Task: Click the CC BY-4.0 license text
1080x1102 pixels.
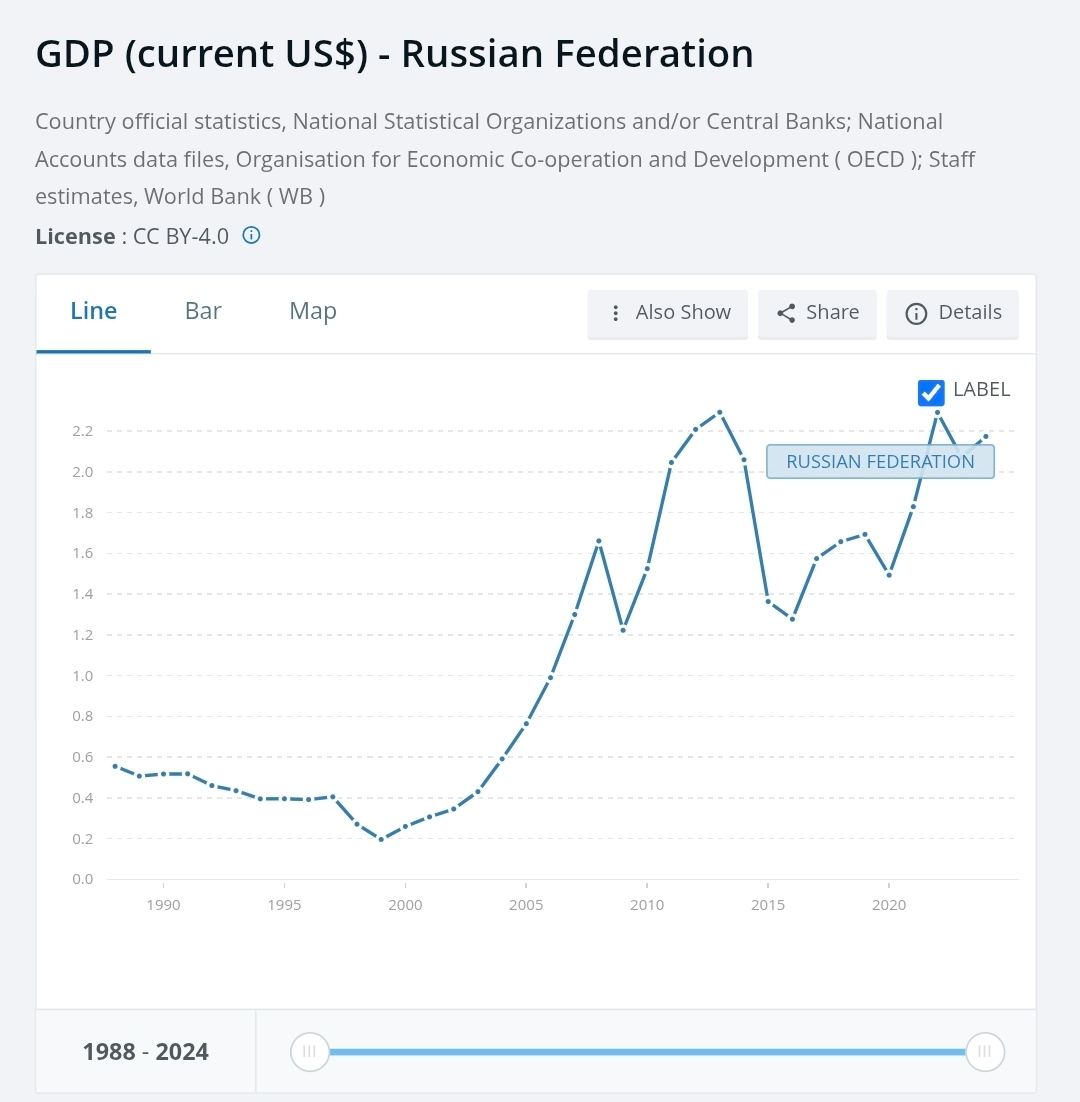Action: pyautogui.click(x=181, y=236)
